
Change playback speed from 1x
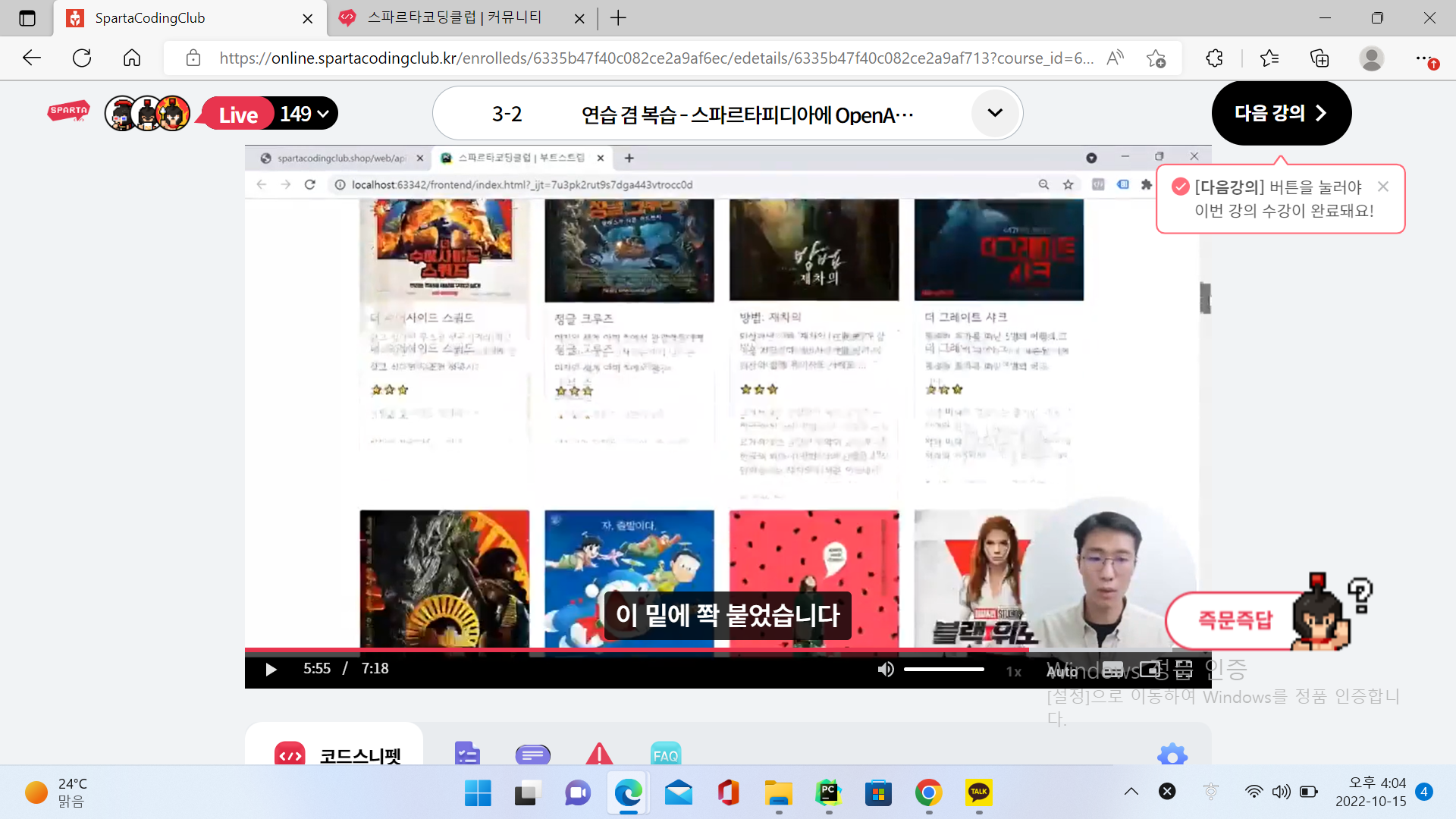click(x=1014, y=671)
